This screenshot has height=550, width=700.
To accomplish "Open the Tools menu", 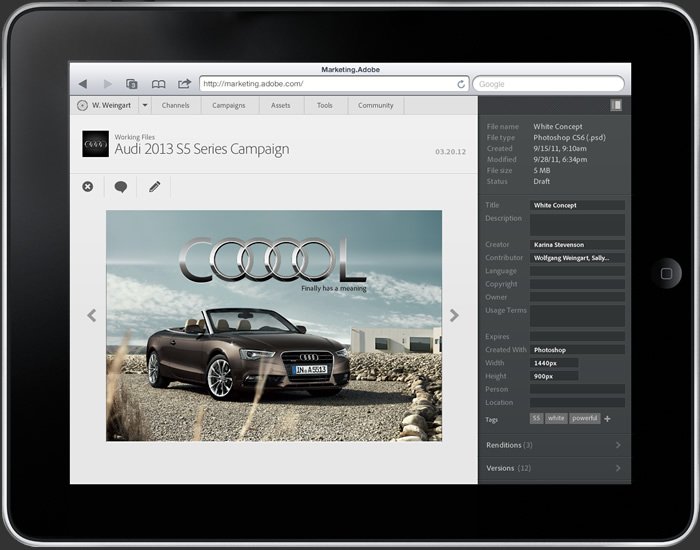I will pyautogui.click(x=325, y=105).
